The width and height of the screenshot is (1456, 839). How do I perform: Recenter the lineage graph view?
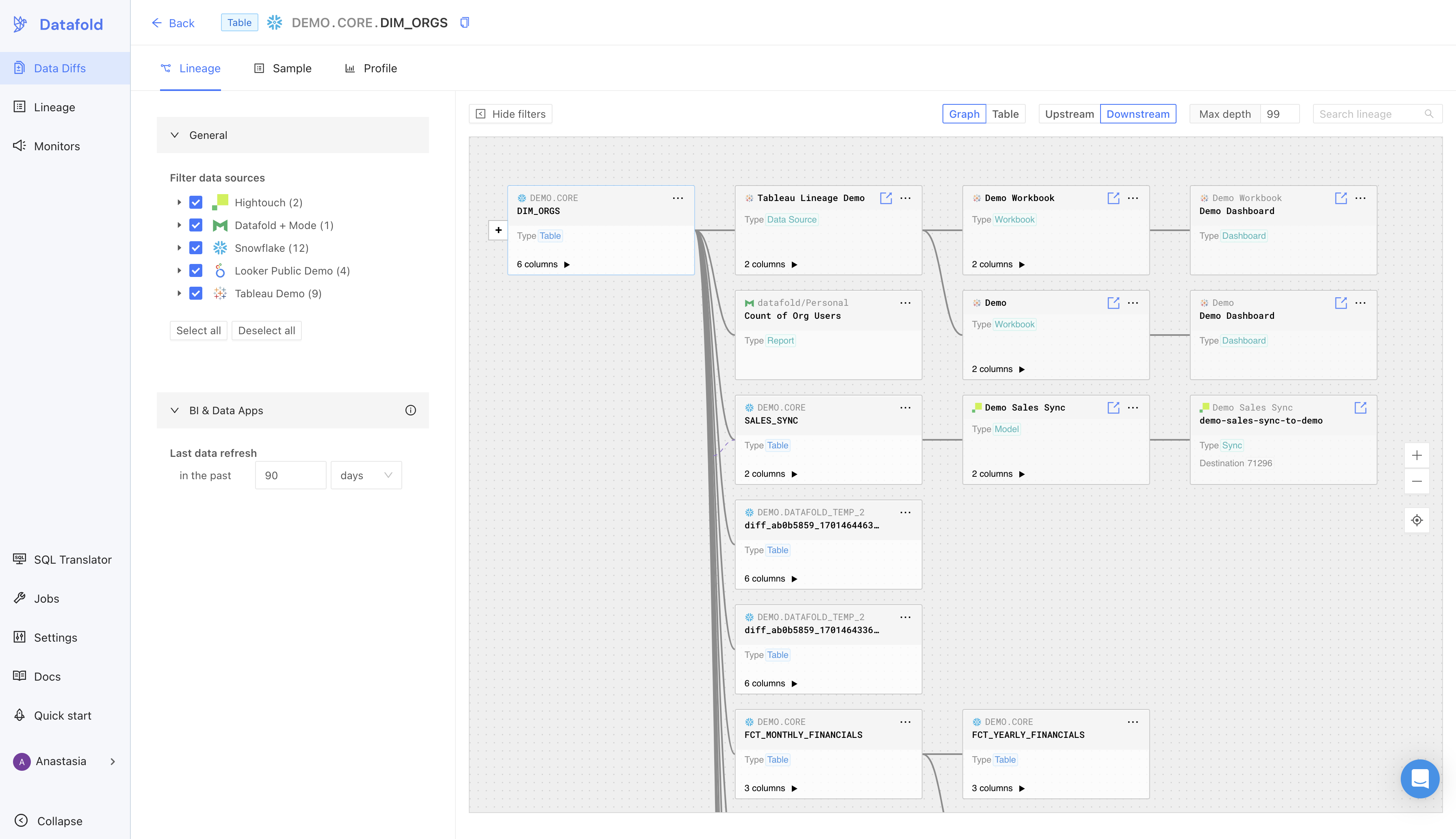[x=1417, y=520]
